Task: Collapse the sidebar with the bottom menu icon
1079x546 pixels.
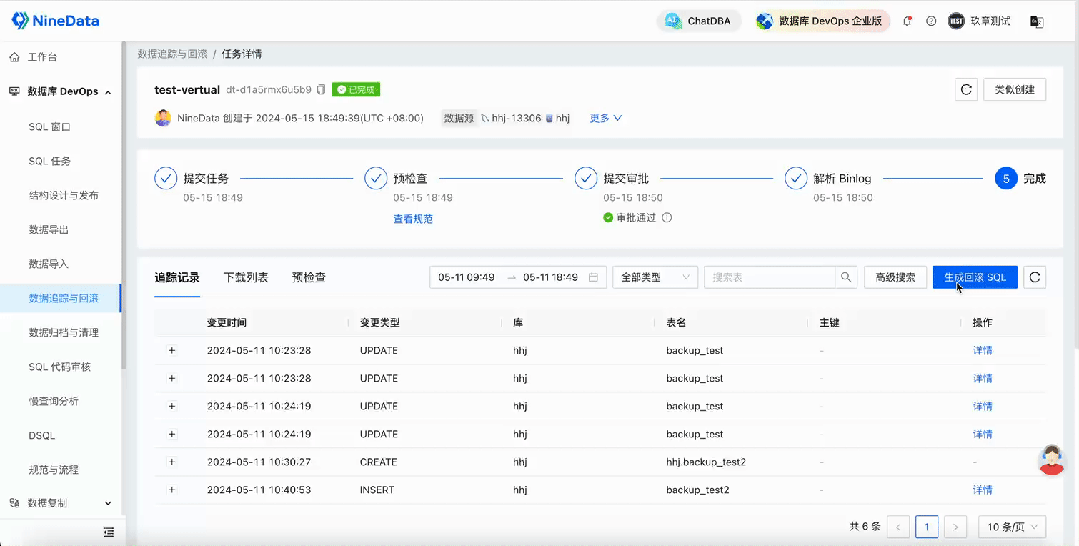Action: [x=109, y=532]
